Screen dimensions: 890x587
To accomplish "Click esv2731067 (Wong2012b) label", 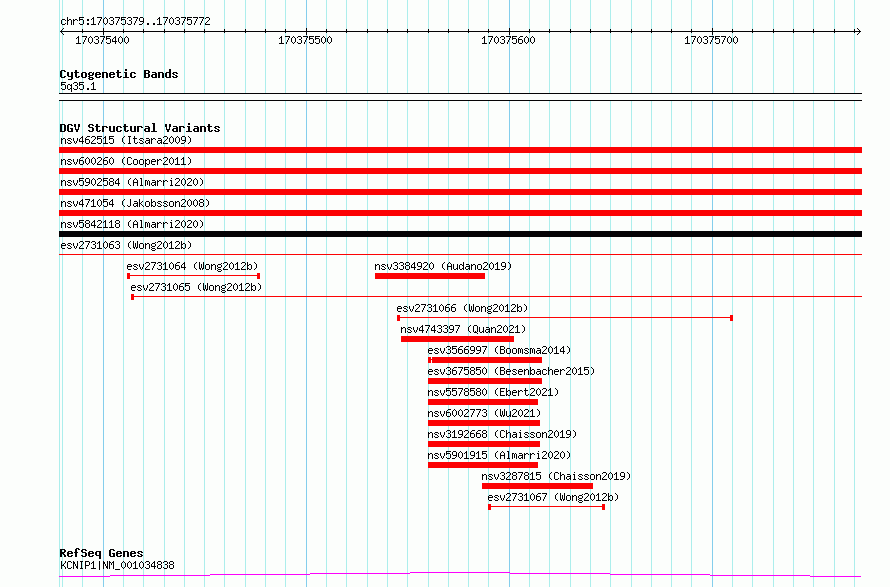I will tap(553, 497).
